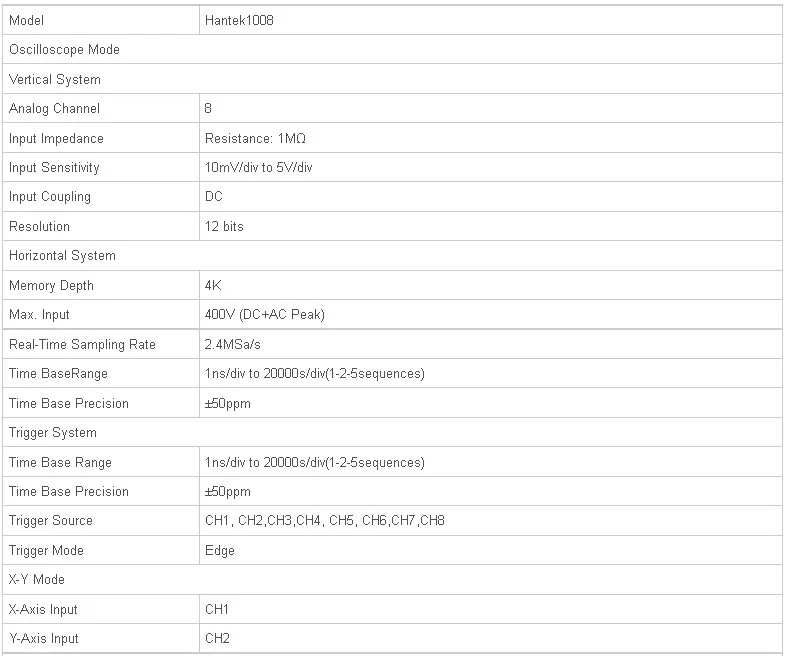
Task: Select the Oscilloscope Mode section header row
Action: point(392,50)
